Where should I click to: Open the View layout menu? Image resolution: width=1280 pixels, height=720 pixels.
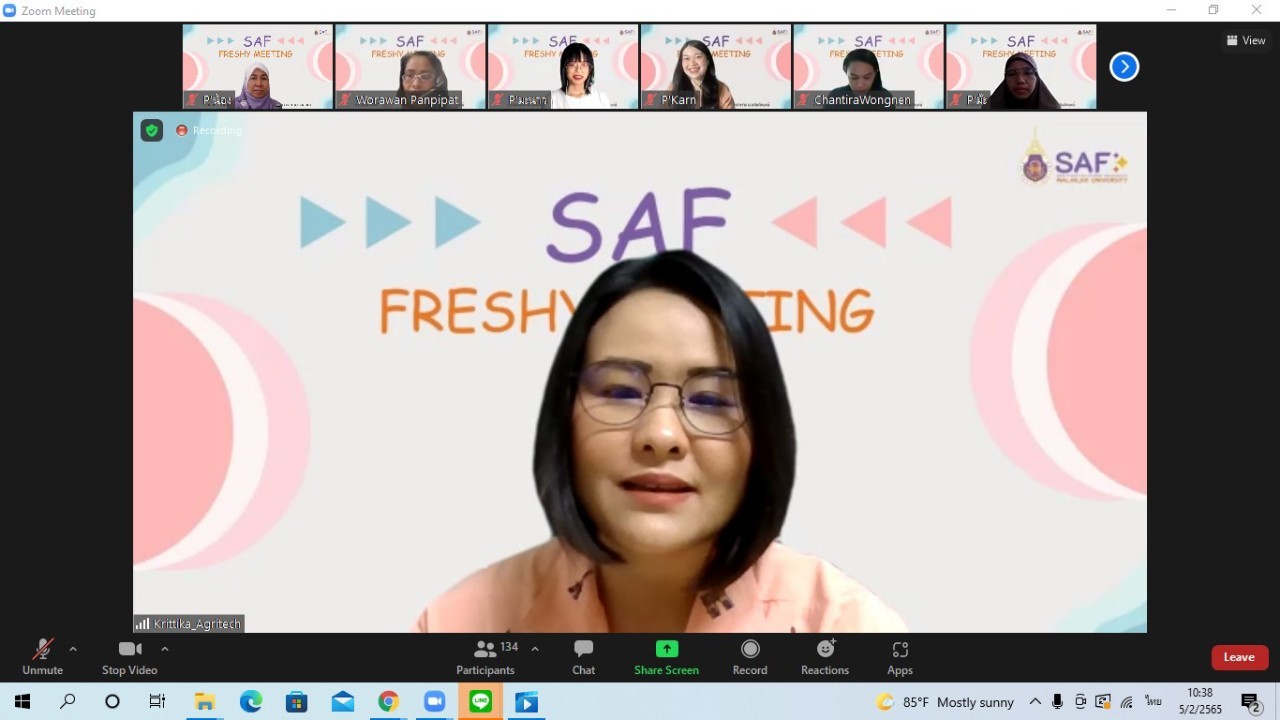tap(1246, 41)
